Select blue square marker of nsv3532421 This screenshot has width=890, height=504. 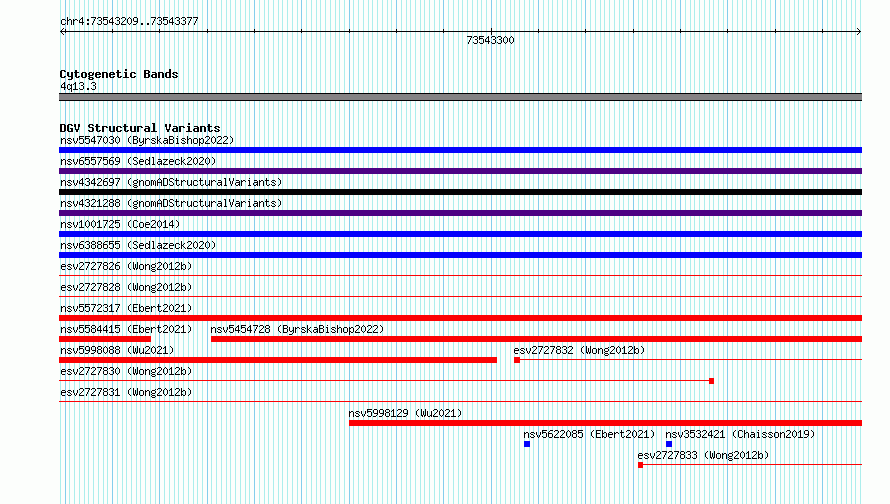669,444
